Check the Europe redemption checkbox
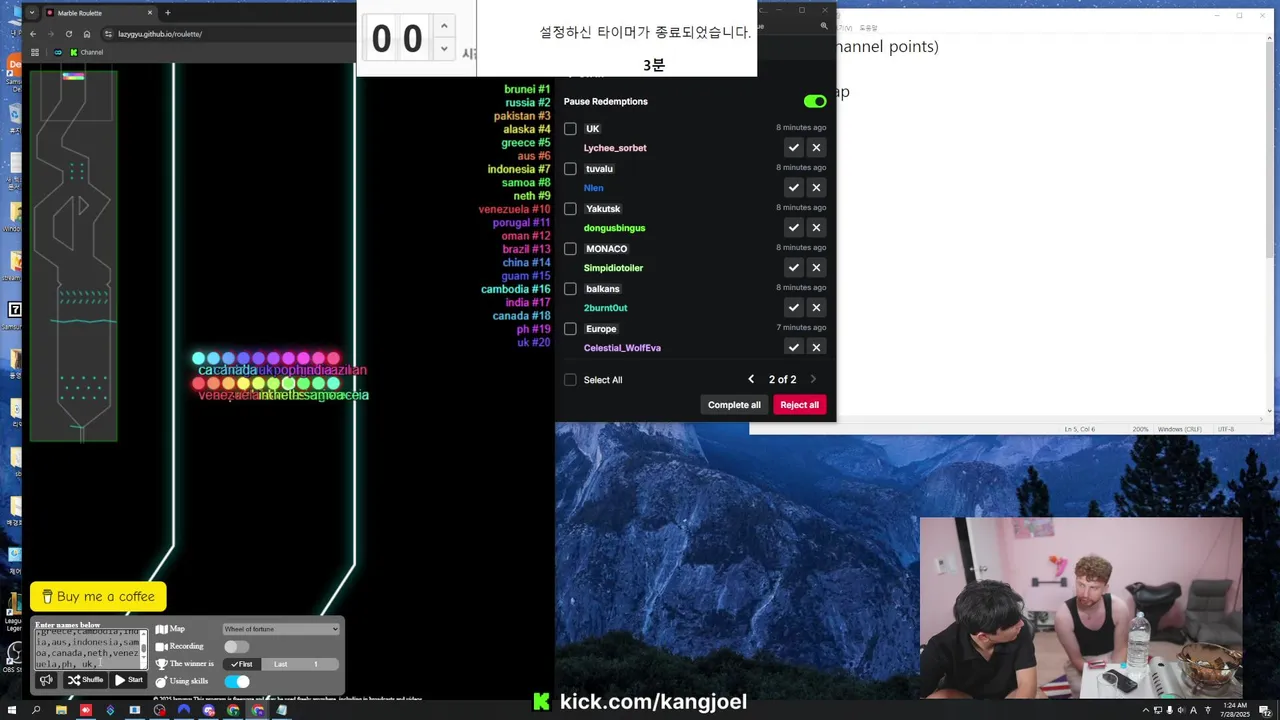 coord(570,329)
